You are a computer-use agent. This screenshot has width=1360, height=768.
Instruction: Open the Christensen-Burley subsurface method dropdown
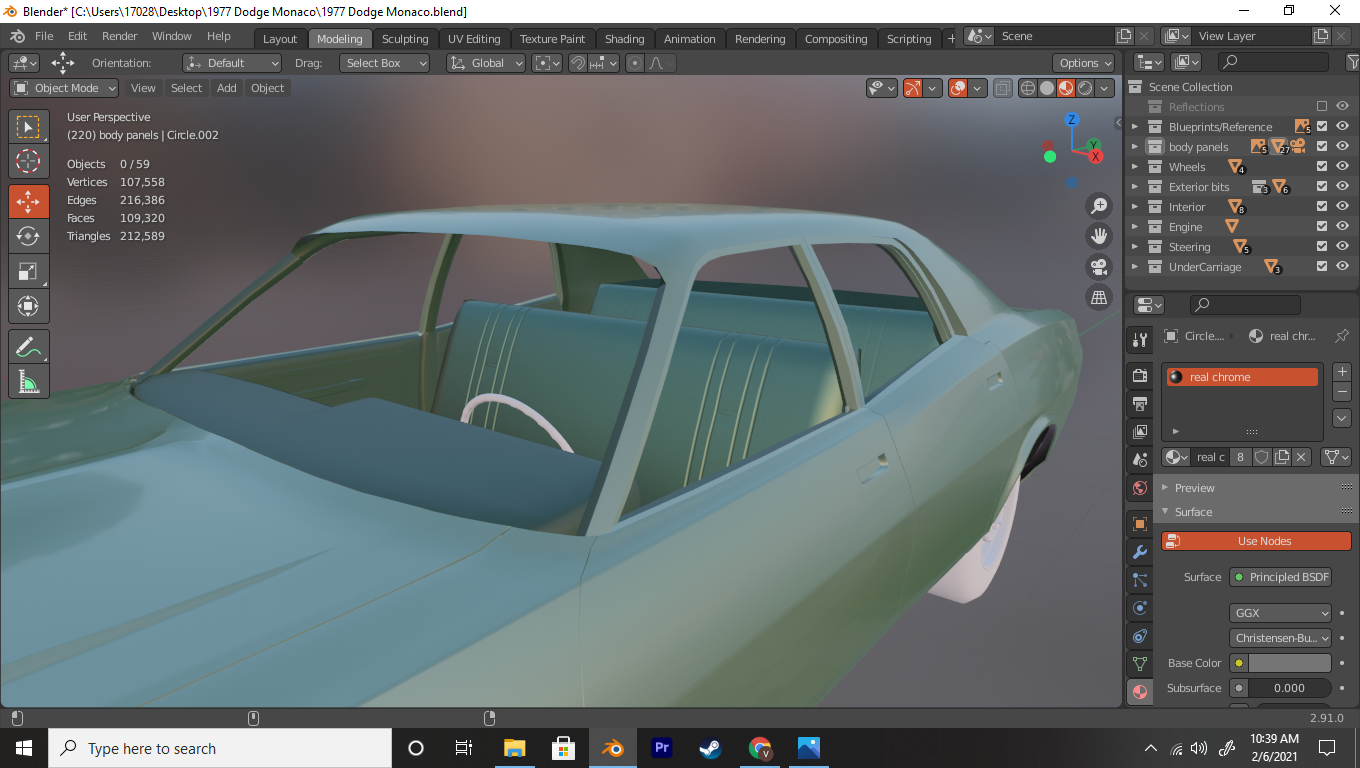tap(1280, 638)
